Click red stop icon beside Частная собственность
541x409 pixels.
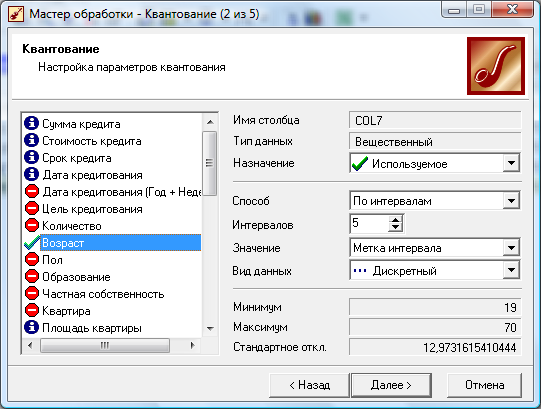(32, 293)
